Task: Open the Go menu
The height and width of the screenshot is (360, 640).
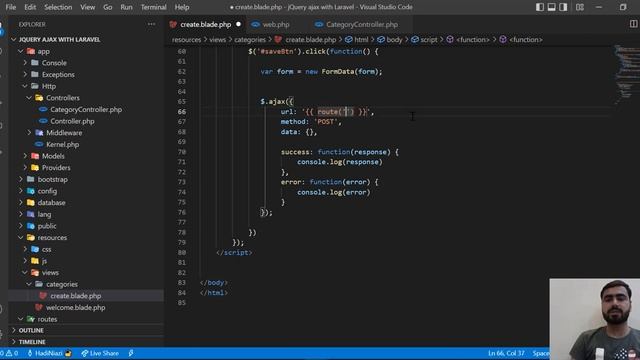Action: pos(107,7)
